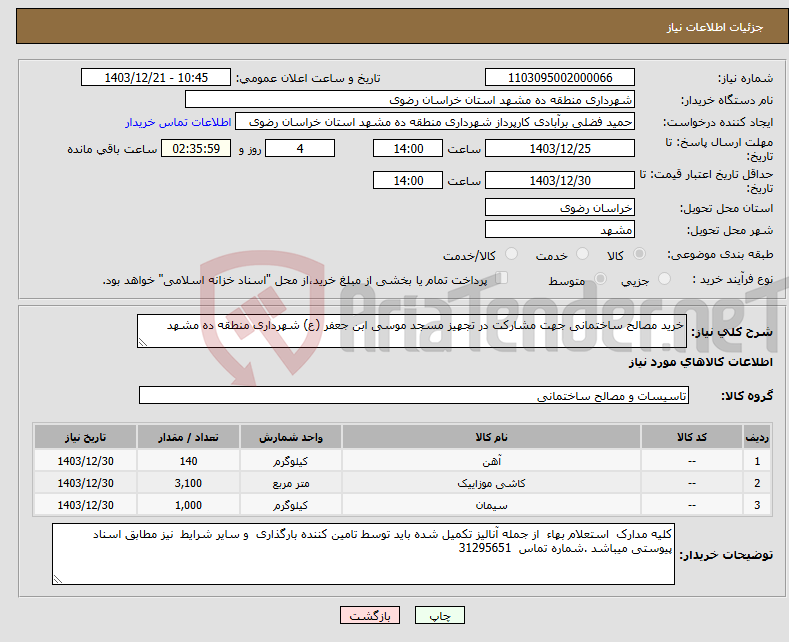This screenshot has height=642, width=789.
Task: Click the کیلوگرم unit in the آهن row
Action: click(x=291, y=460)
